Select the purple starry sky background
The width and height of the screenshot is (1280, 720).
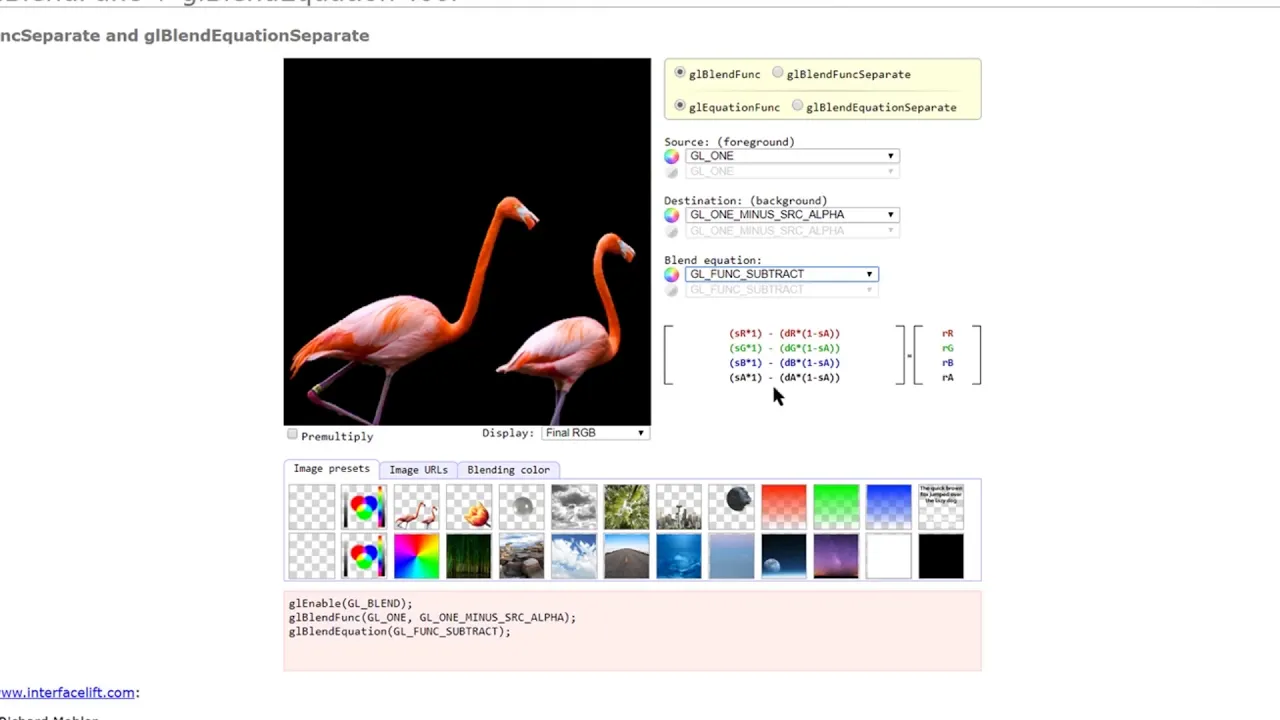(836, 557)
